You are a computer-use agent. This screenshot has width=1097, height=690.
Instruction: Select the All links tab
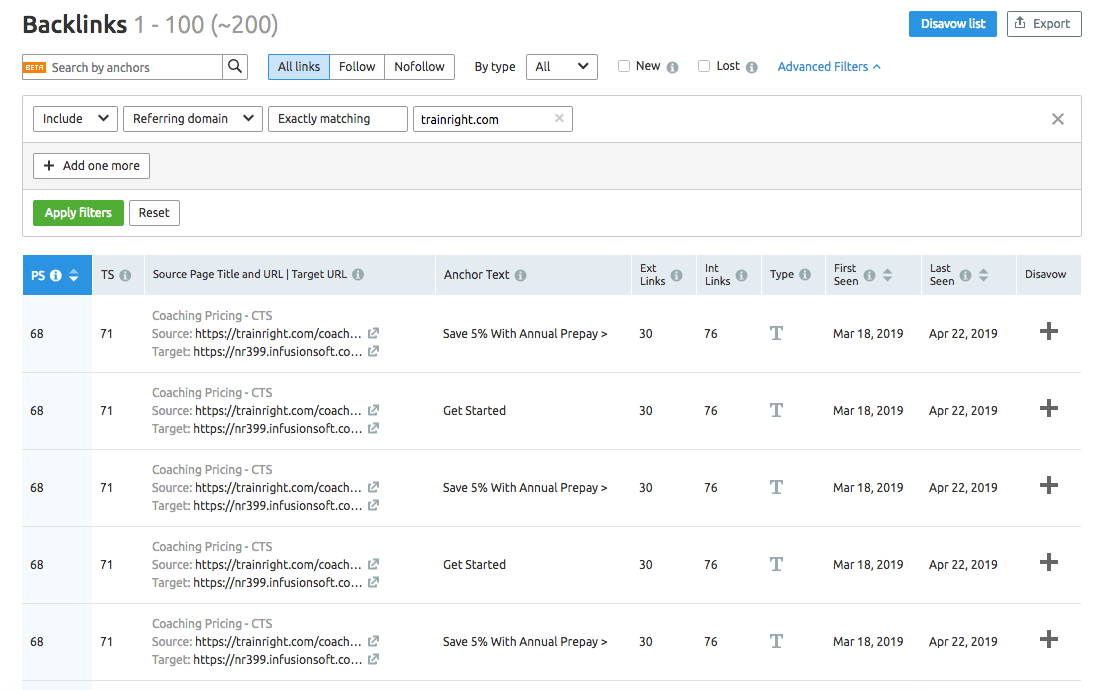coord(299,66)
